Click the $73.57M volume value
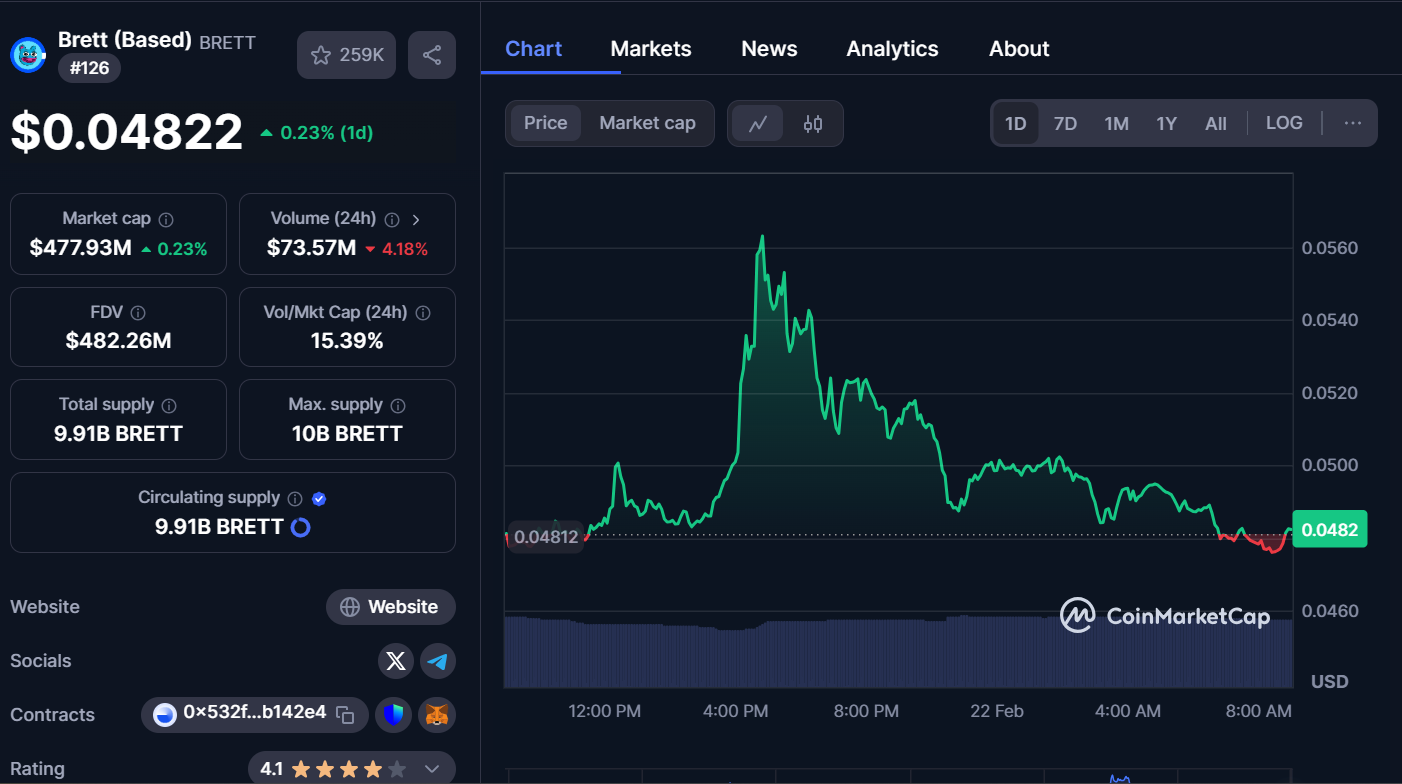 coord(311,248)
